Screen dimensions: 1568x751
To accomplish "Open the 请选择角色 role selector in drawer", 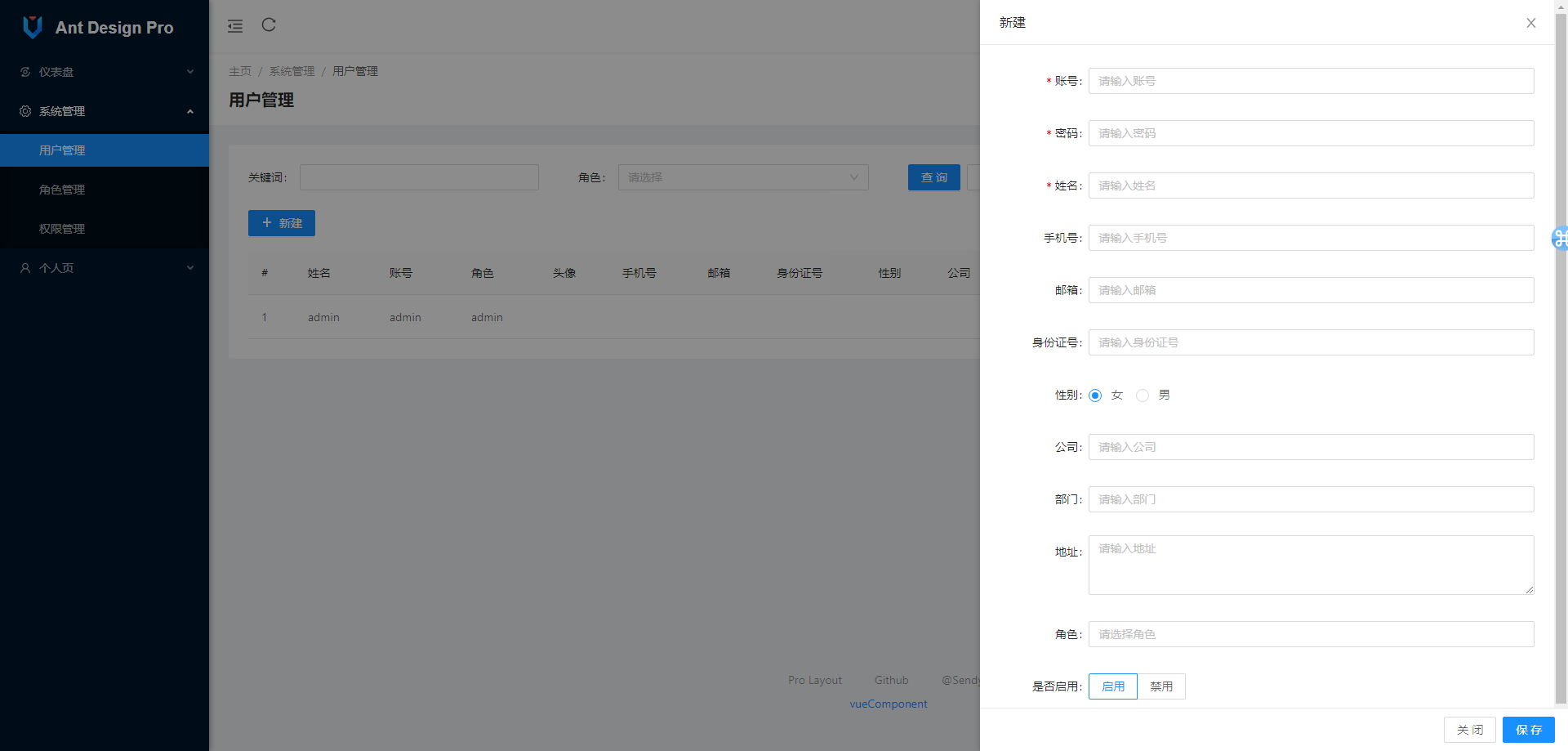I will click(x=1312, y=634).
